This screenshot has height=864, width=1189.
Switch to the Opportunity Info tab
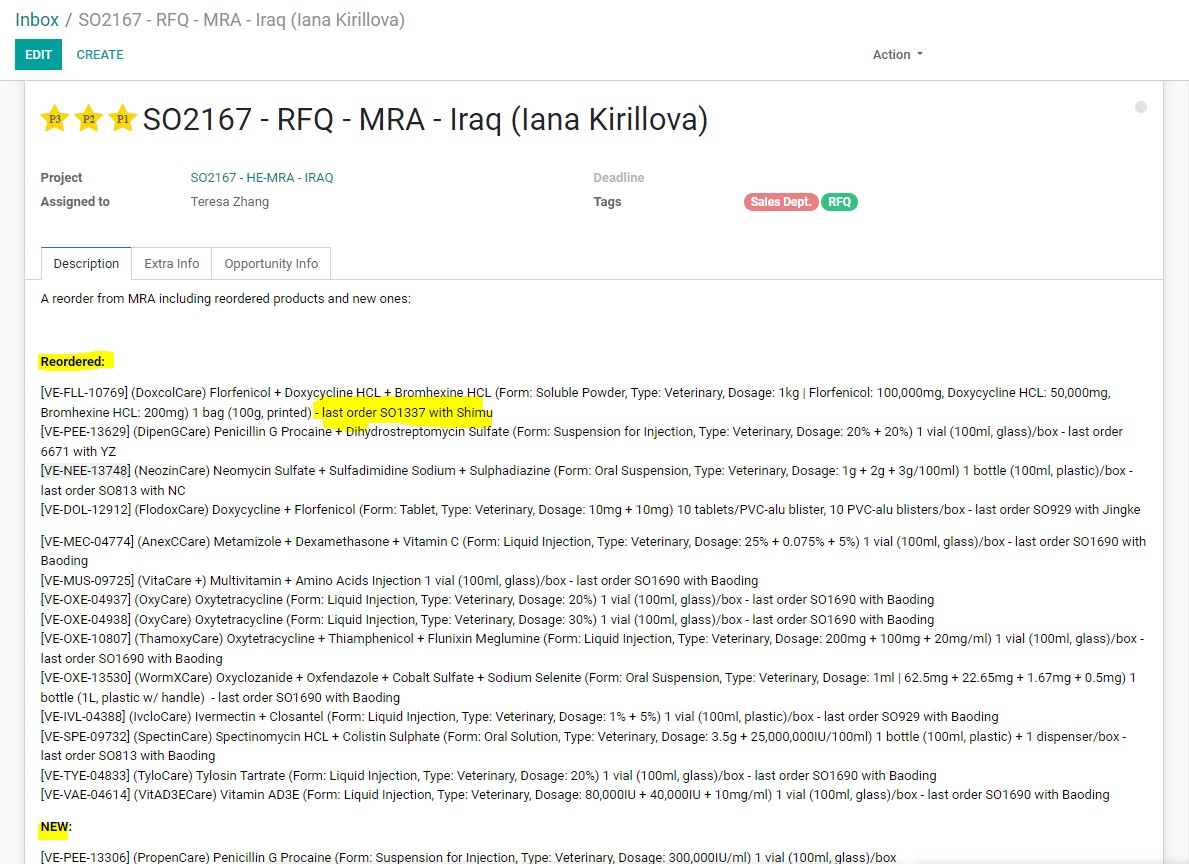(x=271, y=263)
